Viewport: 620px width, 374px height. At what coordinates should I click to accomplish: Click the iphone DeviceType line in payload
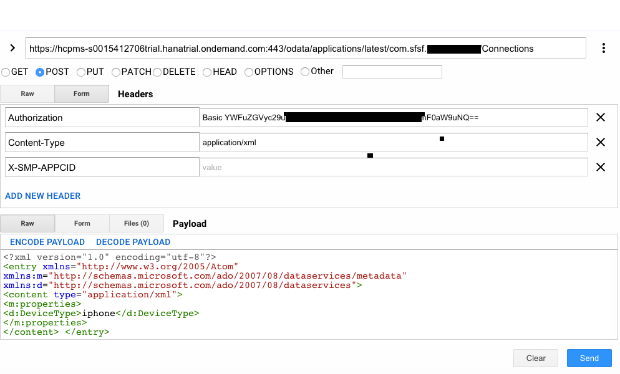point(101,314)
